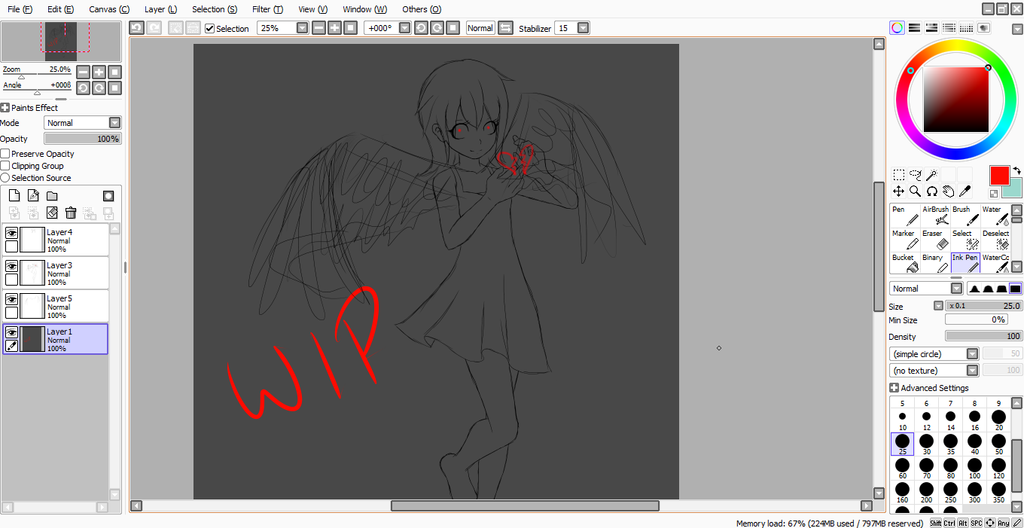
Task: Open the Layer menu
Action: (x=161, y=10)
